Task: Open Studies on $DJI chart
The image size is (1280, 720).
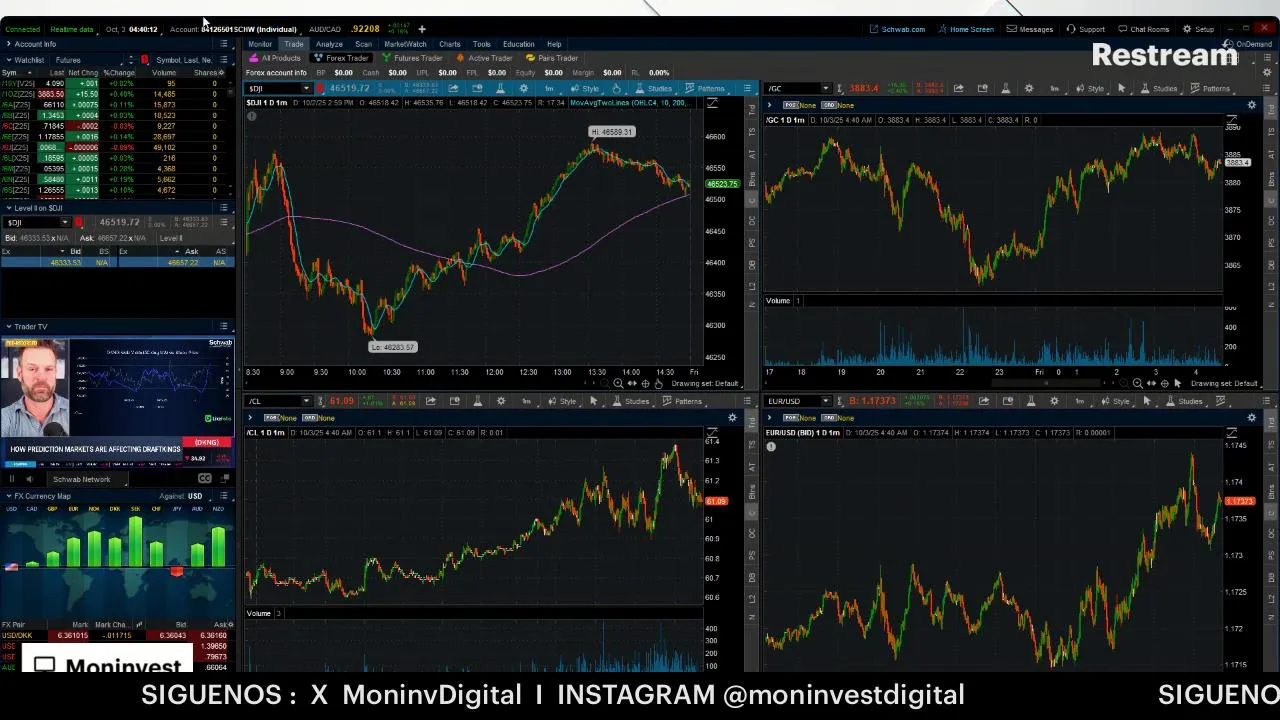Action: click(x=654, y=88)
